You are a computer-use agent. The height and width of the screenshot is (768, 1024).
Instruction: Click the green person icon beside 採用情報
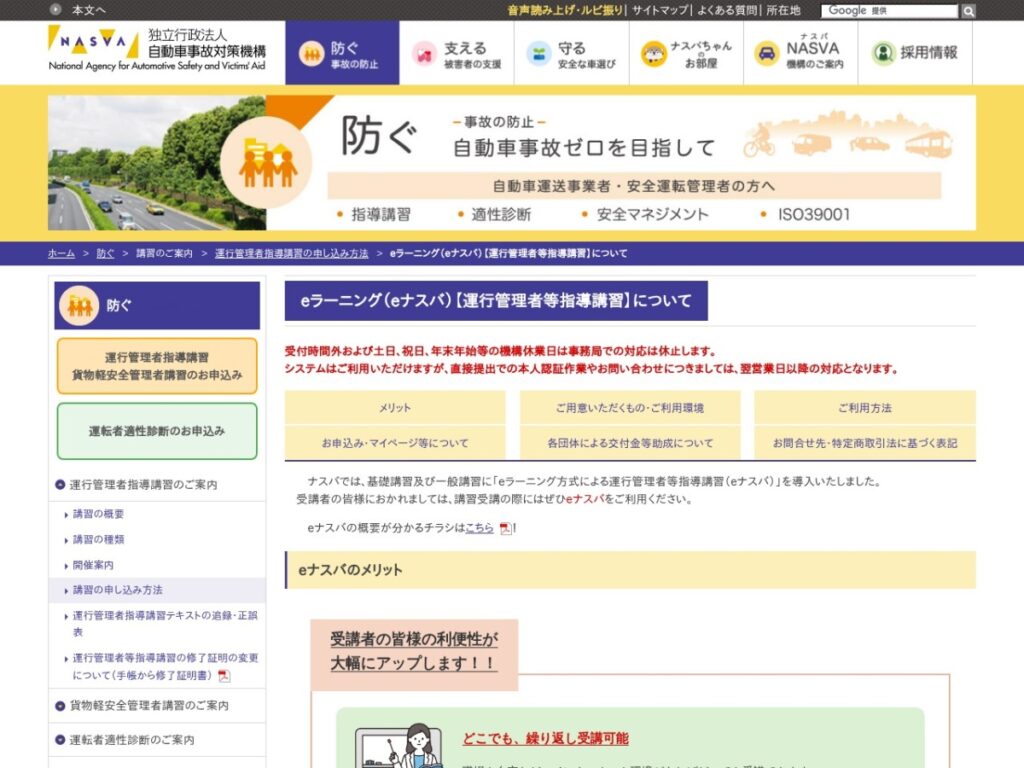tap(883, 54)
